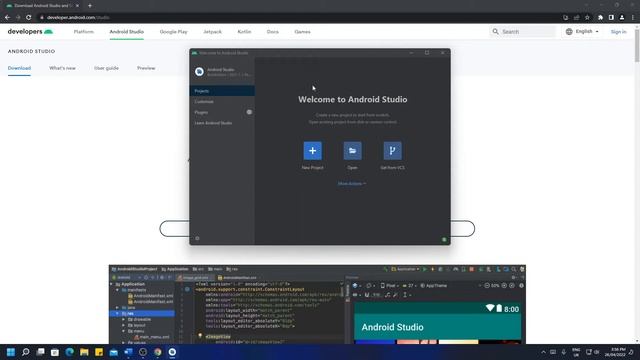Switch to the Download tab
Viewport: 640px width, 360px height.
(19, 68)
